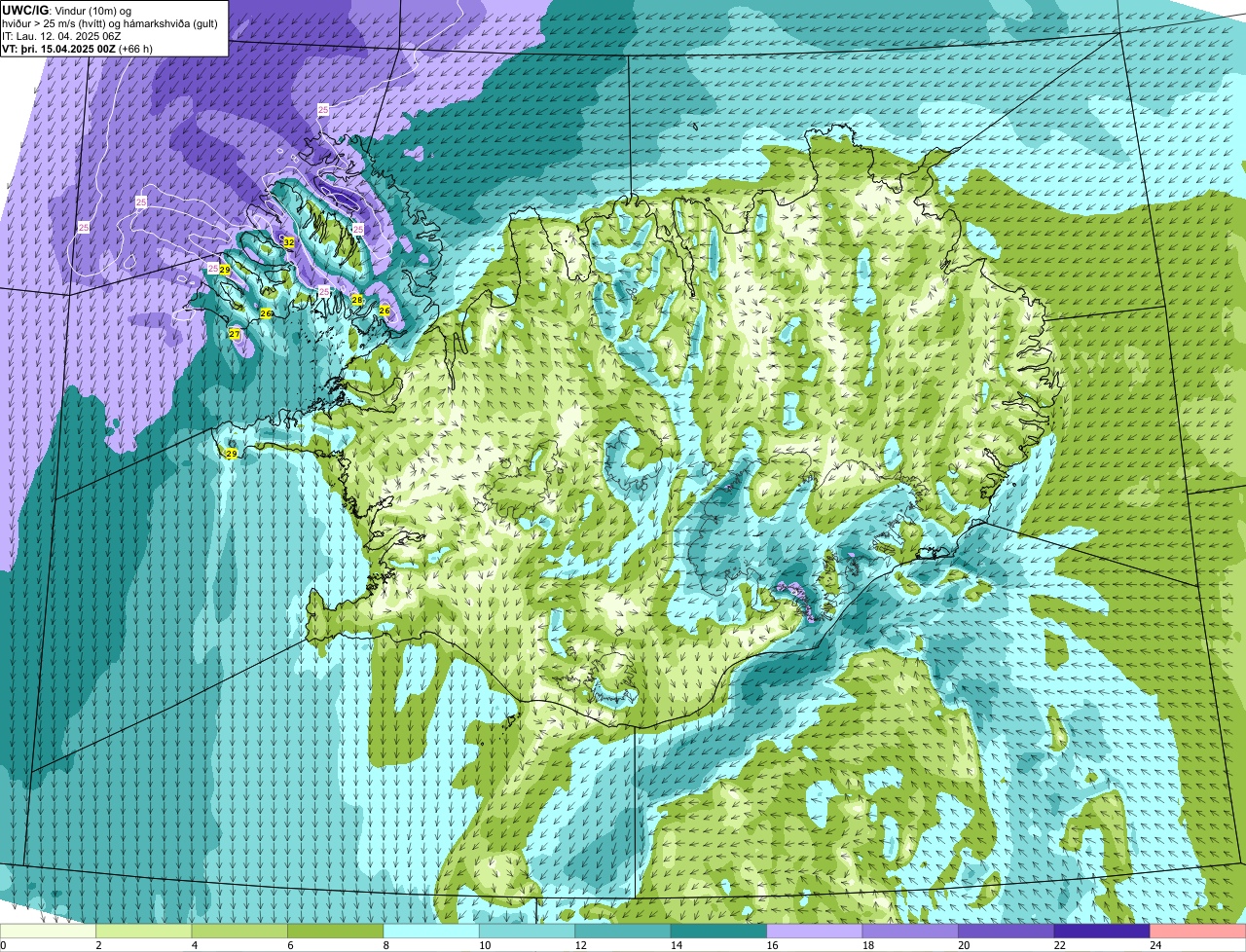Screen dimensions: 1246x952
Task: Click the 8–10 m/s light cyan legend swatch
Action: 432,932
